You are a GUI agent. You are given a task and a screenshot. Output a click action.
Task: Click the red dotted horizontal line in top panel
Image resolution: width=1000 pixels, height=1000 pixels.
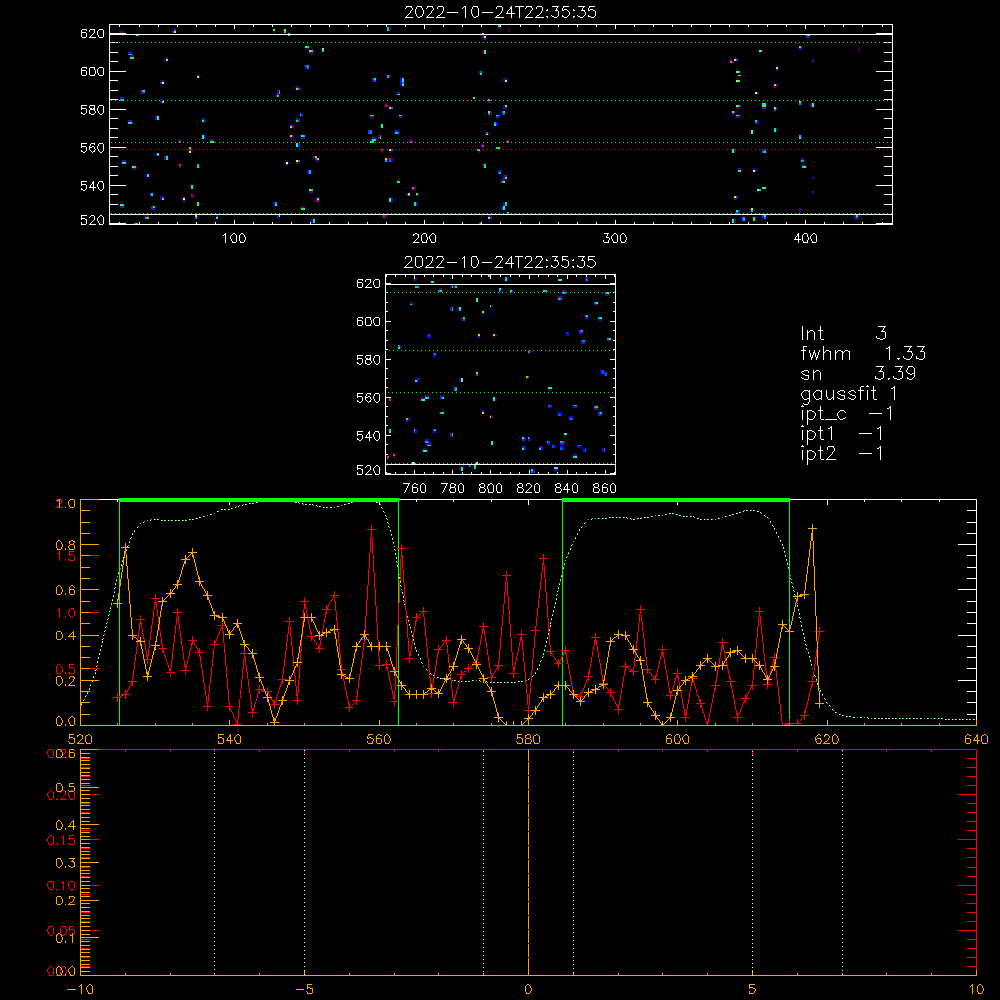501,150
